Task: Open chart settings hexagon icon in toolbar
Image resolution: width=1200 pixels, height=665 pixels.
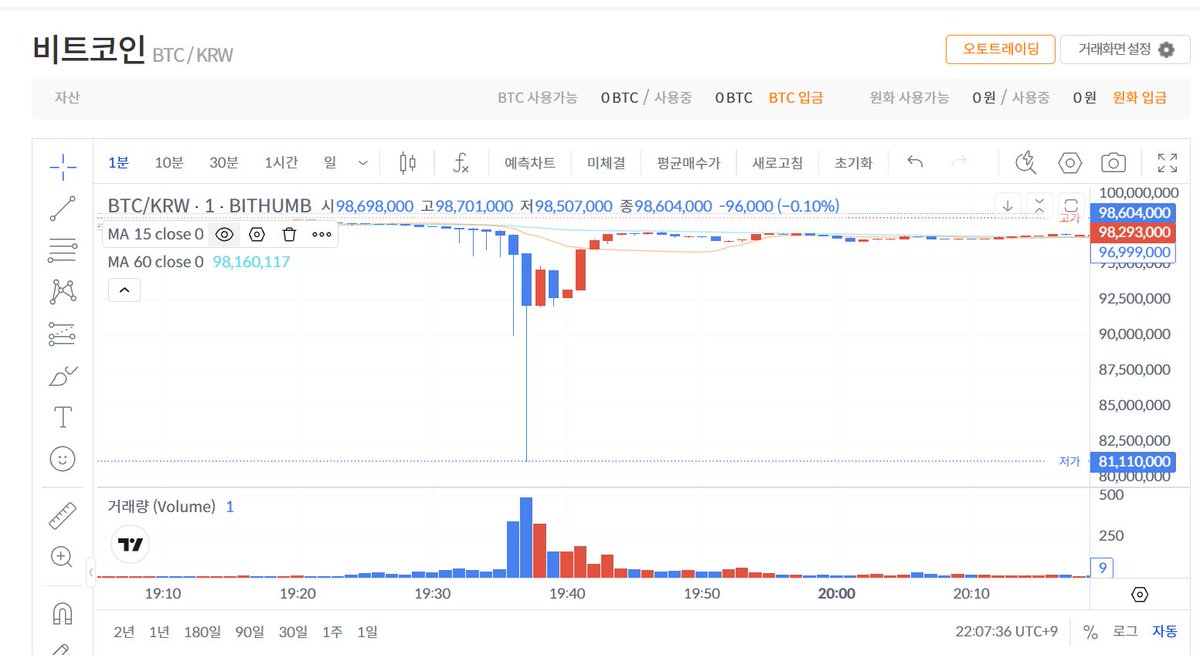Action: click(1070, 163)
